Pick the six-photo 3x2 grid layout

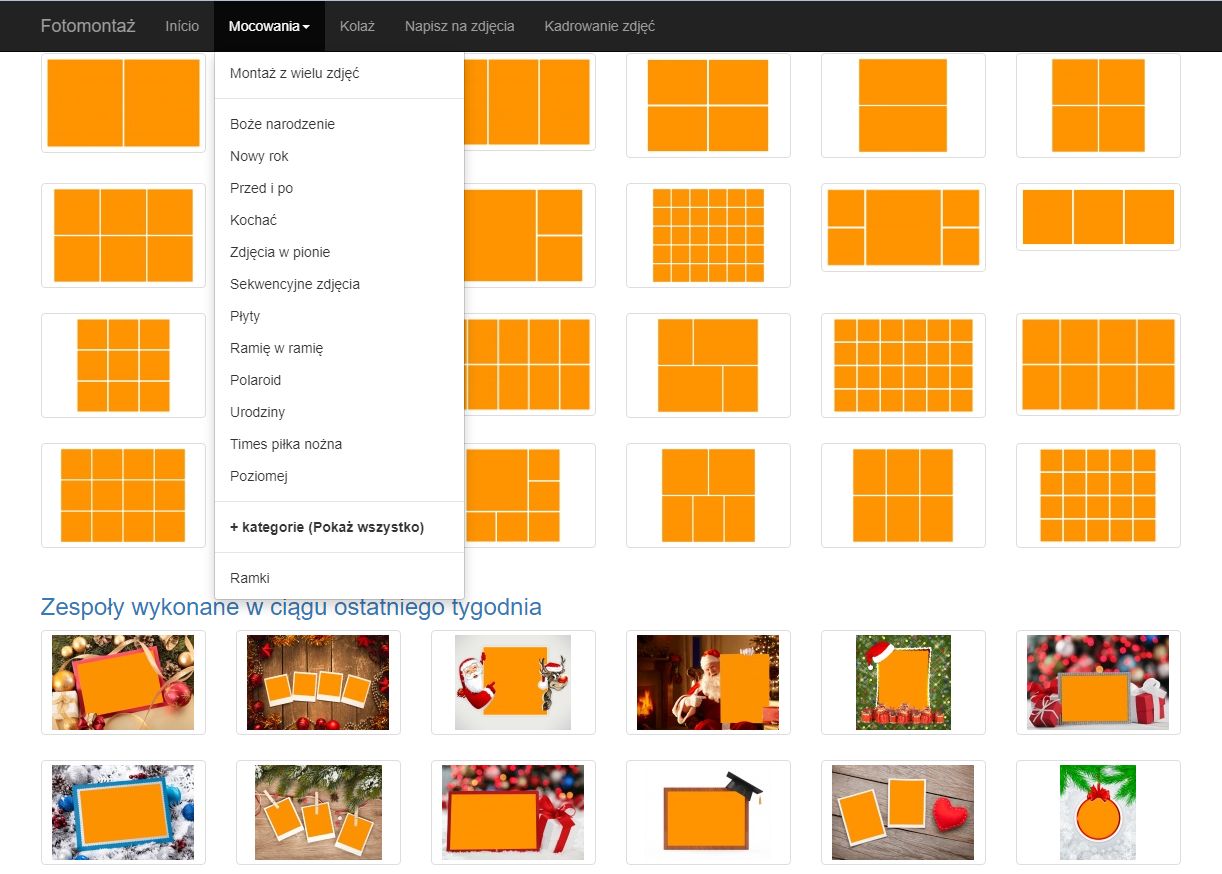(x=123, y=235)
